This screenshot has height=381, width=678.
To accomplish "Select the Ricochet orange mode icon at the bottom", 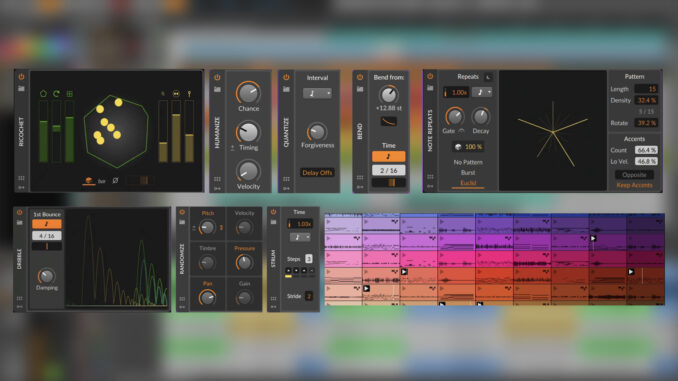I will (88, 180).
